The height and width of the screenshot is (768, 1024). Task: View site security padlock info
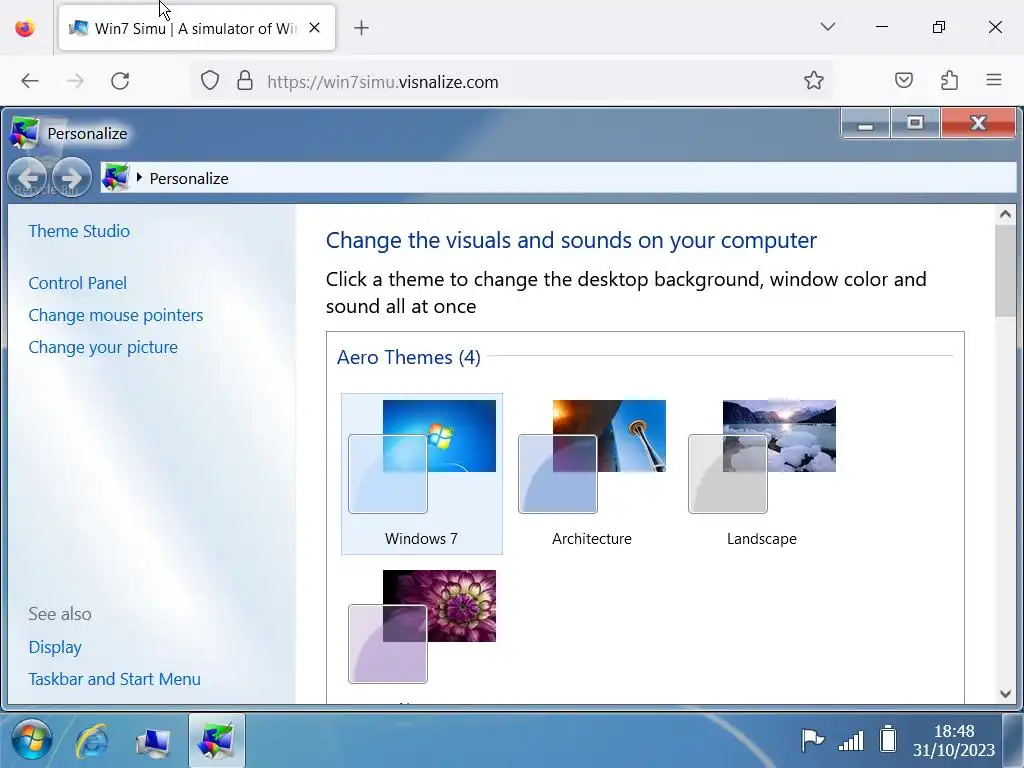tap(245, 81)
